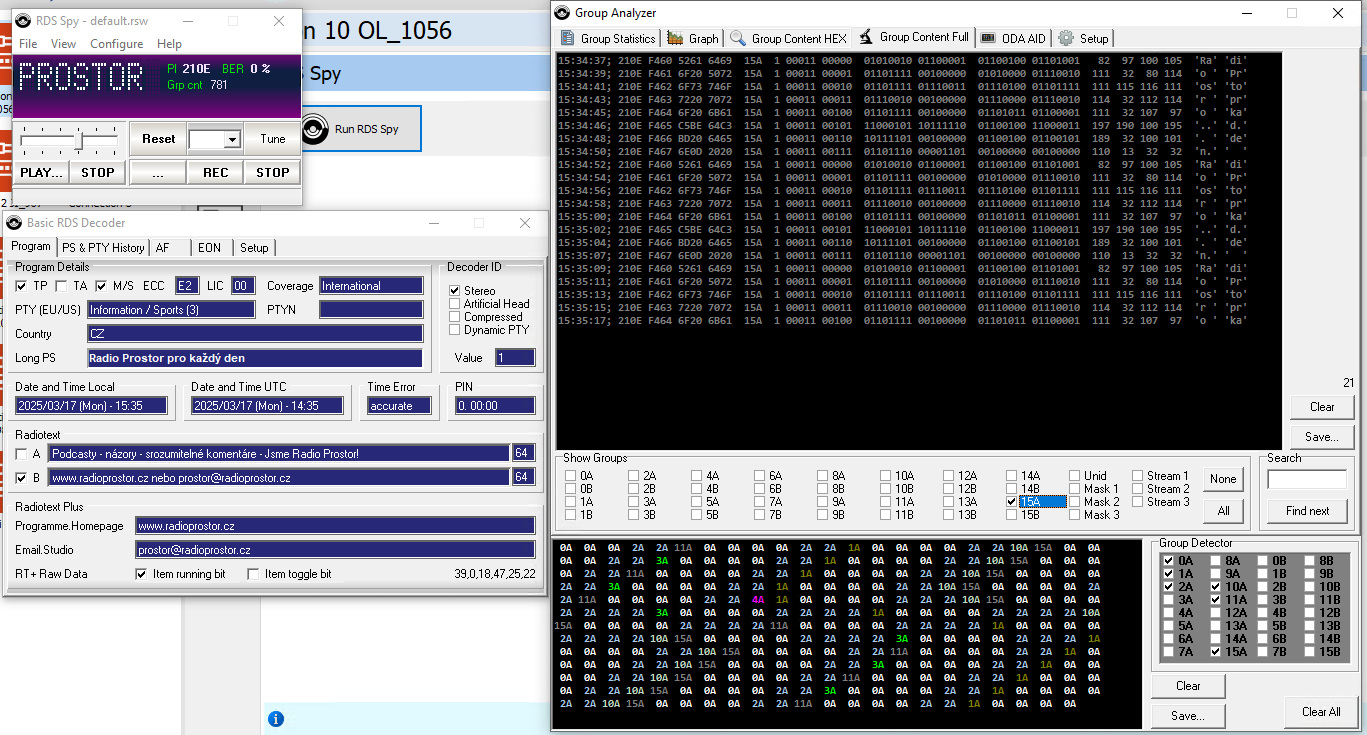Click the PLAY... button
1367x735 pixels.
click(x=42, y=172)
